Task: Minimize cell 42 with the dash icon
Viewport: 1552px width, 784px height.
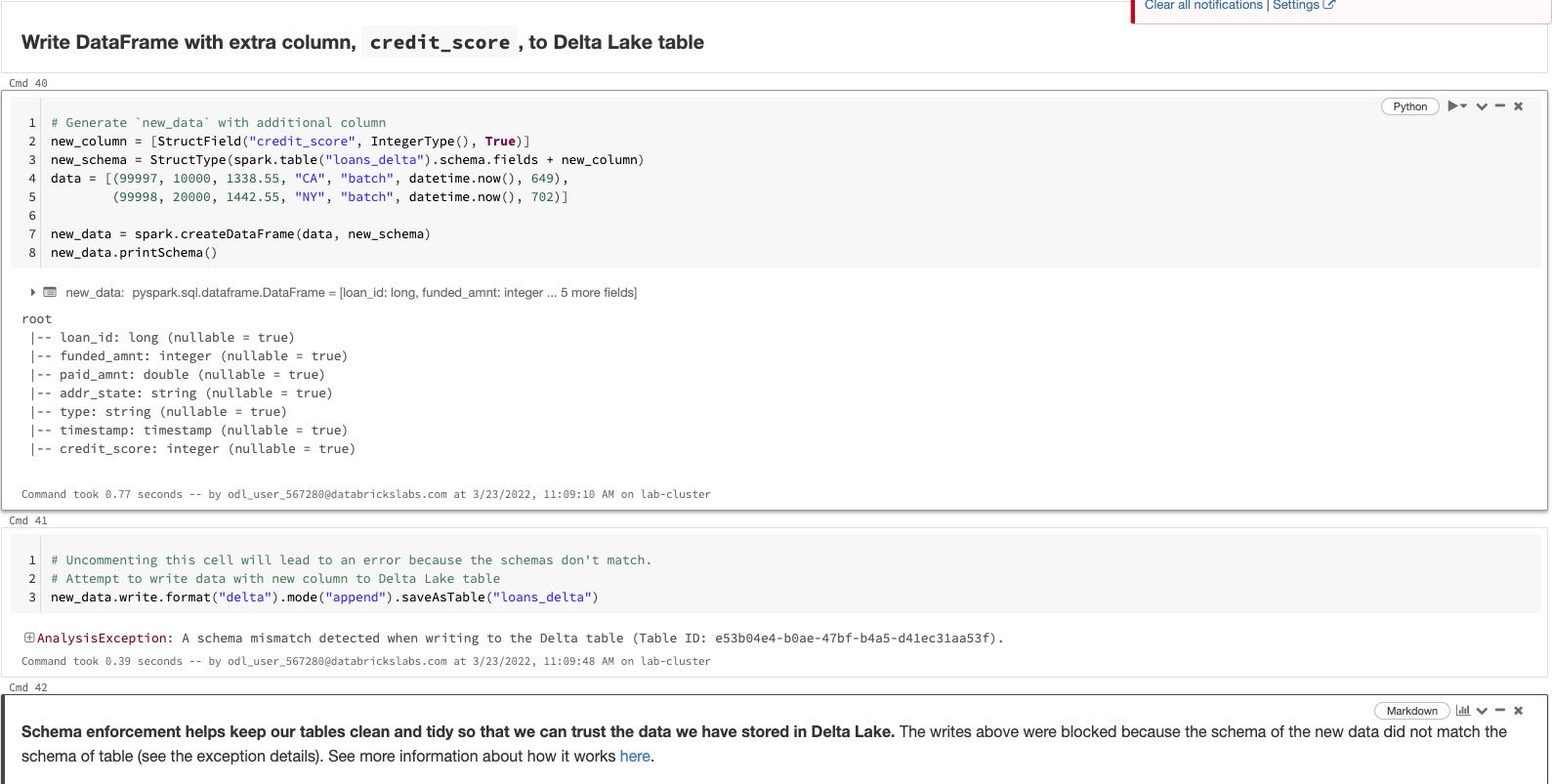Action: coord(1500,710)
